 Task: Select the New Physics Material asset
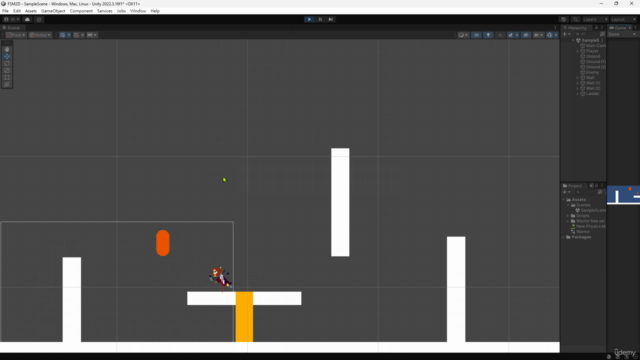click(x=588, y=226)
